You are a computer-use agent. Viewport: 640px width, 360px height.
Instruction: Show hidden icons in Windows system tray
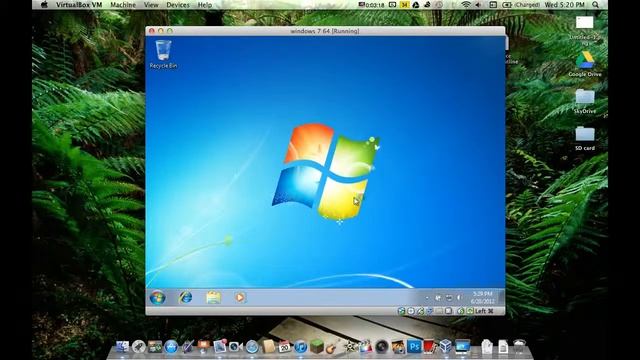427,298
